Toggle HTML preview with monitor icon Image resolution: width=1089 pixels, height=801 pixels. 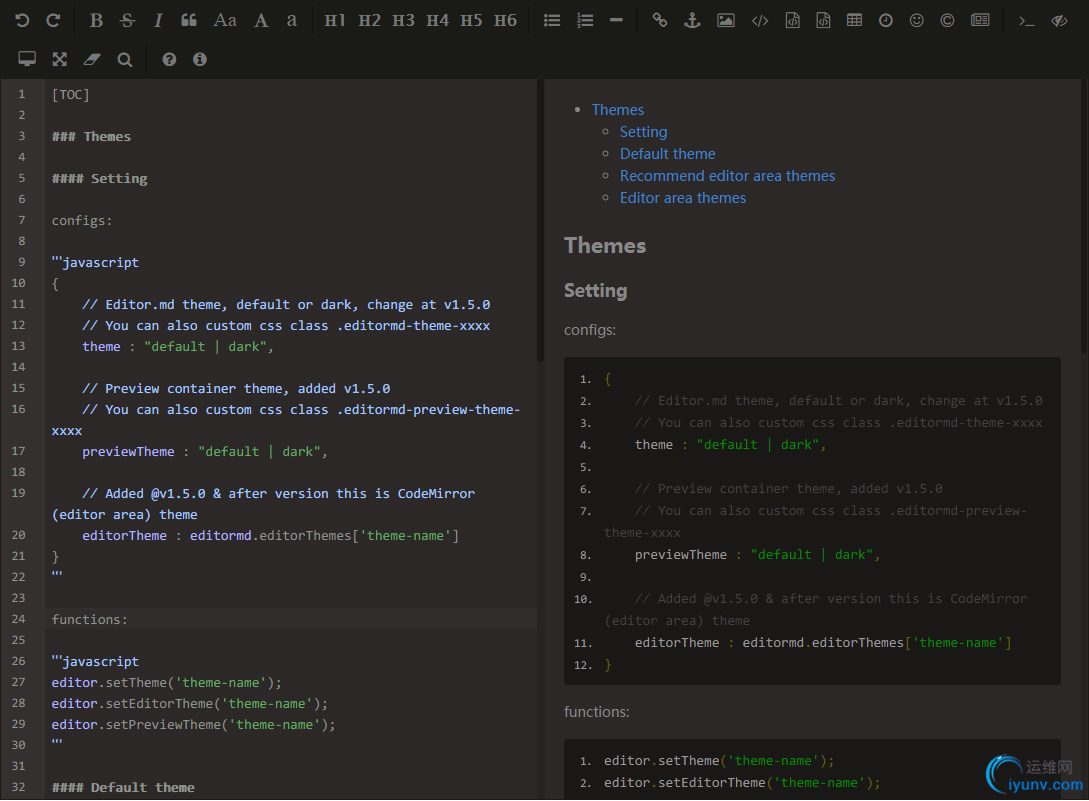click(27, 60)
